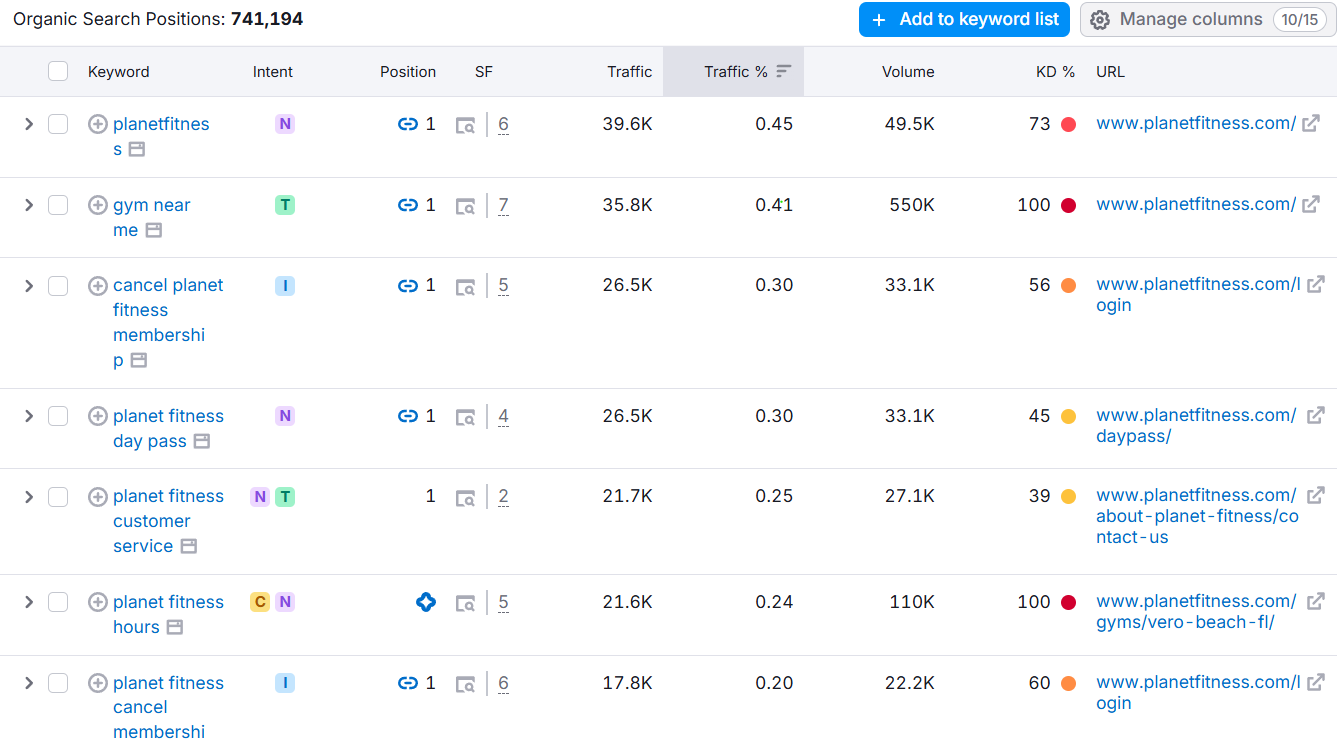The image size is (1337, 743).
Task: Click SERP features icon in 'planet fitness hours' row
Action: pyautogui.click(x=465, y=603)
